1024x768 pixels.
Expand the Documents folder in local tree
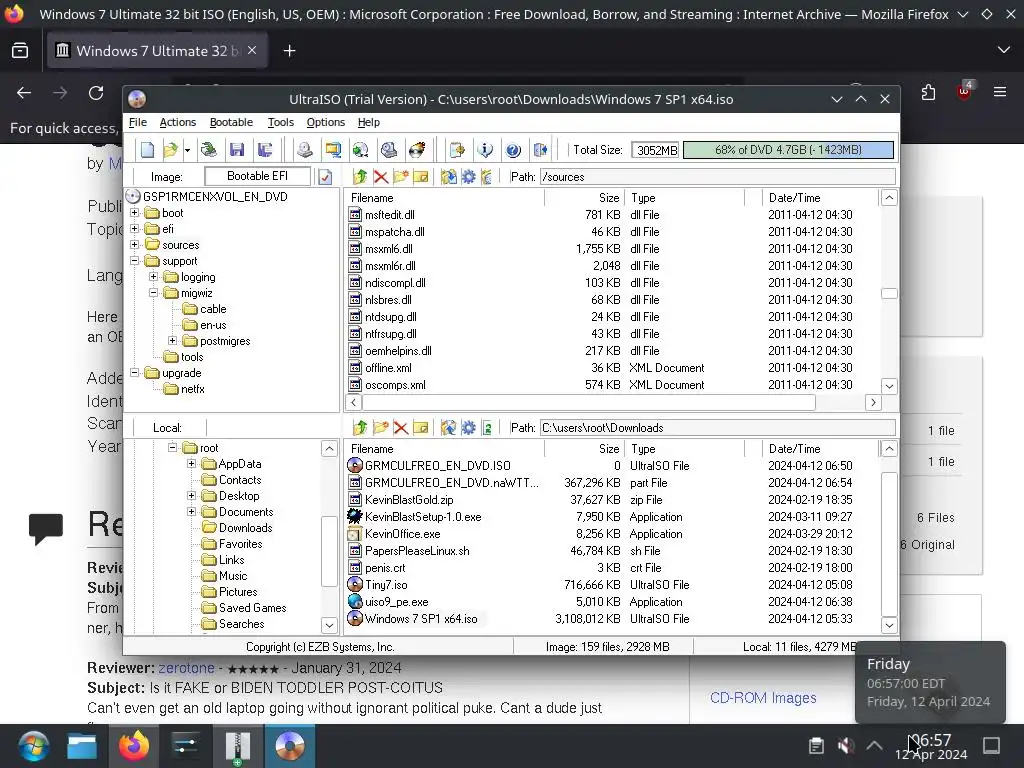point(191,512)
